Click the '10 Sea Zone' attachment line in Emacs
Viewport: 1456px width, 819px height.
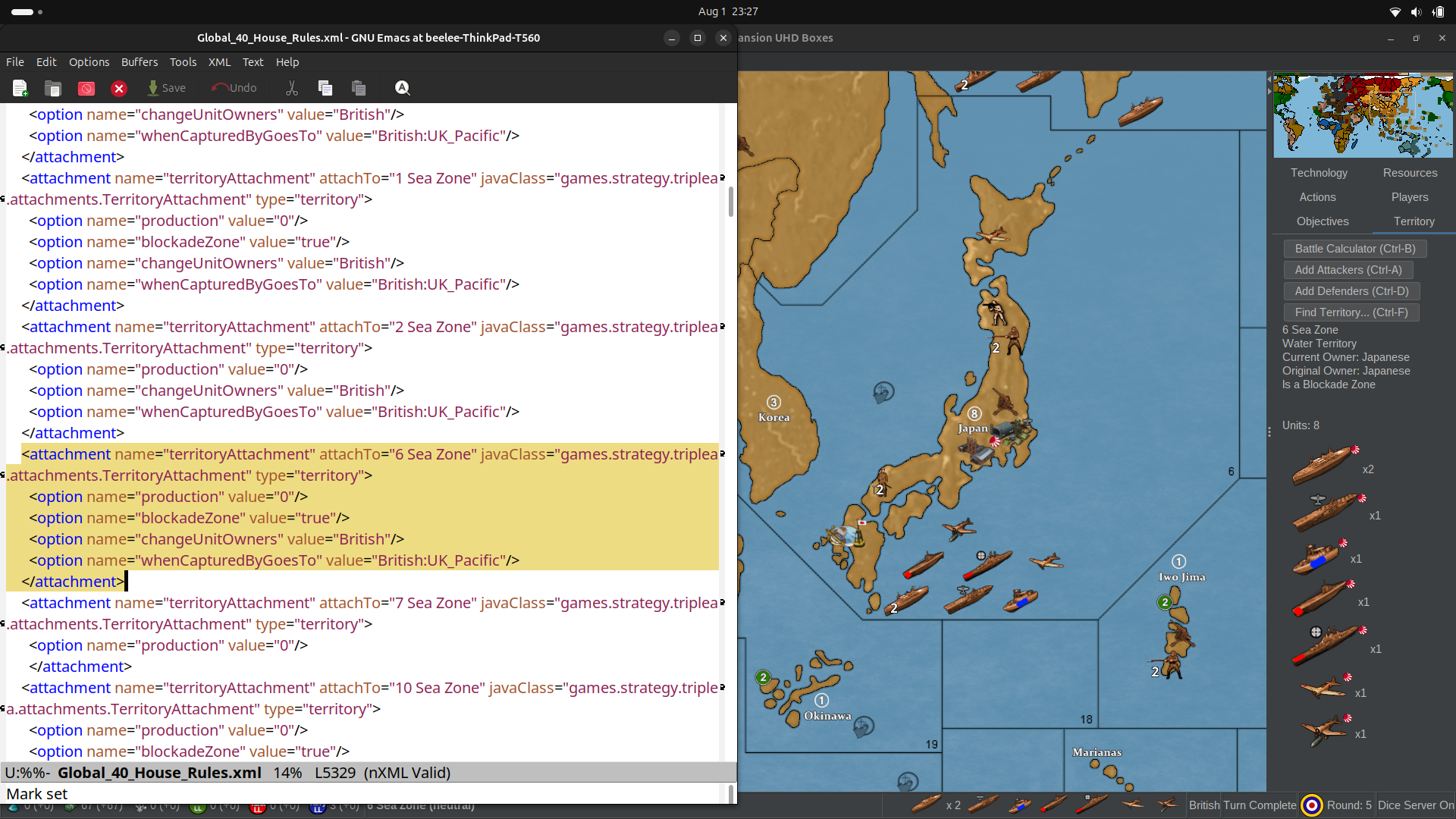click(369, 688)
